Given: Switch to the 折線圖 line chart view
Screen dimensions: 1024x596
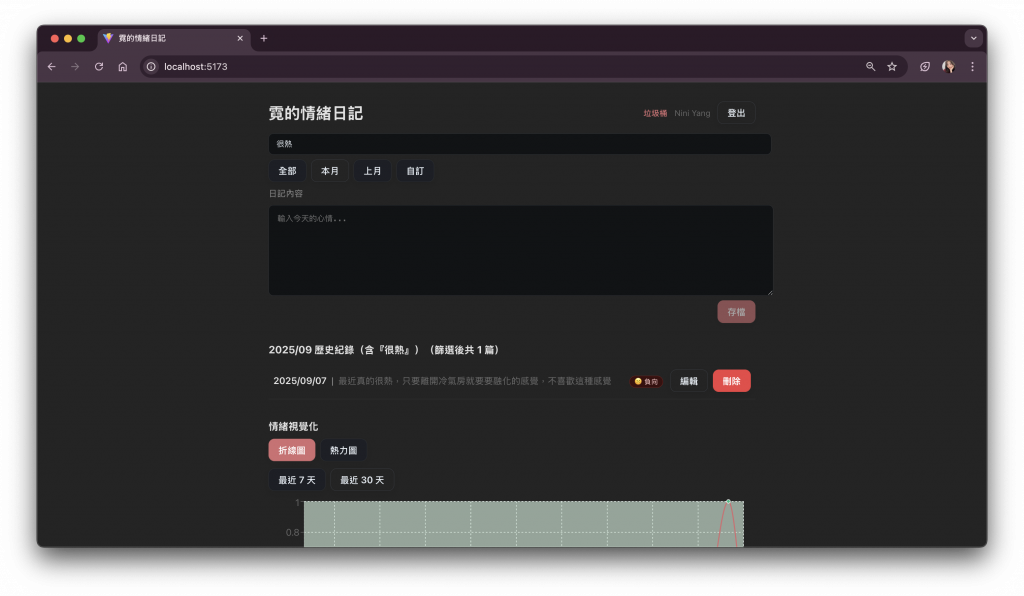Looking at the screenshot, I should click(x=292, y=450).
